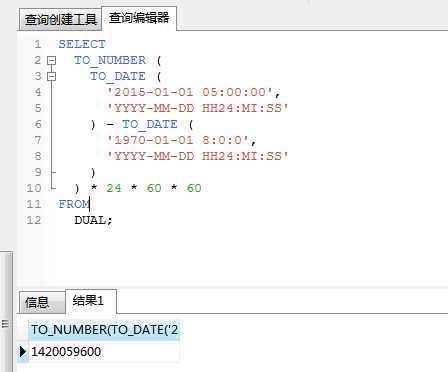Select the result cell 1420059600
Image resolution: width=448 pixels, height=372 pixels.
[104, 351]
